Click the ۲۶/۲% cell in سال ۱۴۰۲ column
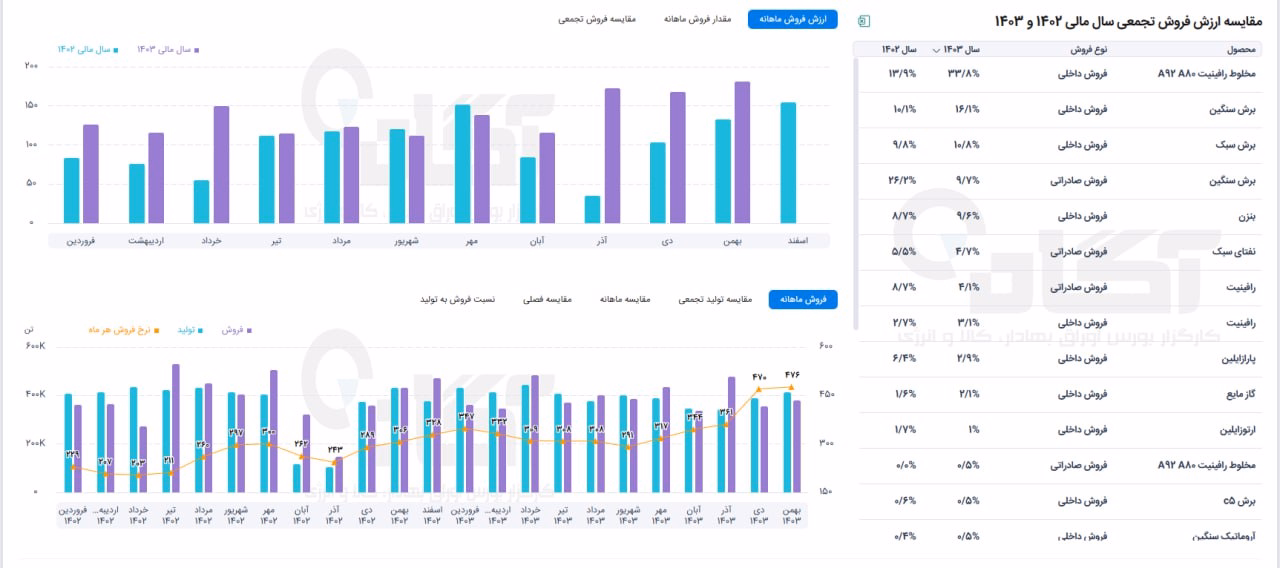Viewport: 1280px width, 568px height. pyautogui.click(x=902, y=181)
